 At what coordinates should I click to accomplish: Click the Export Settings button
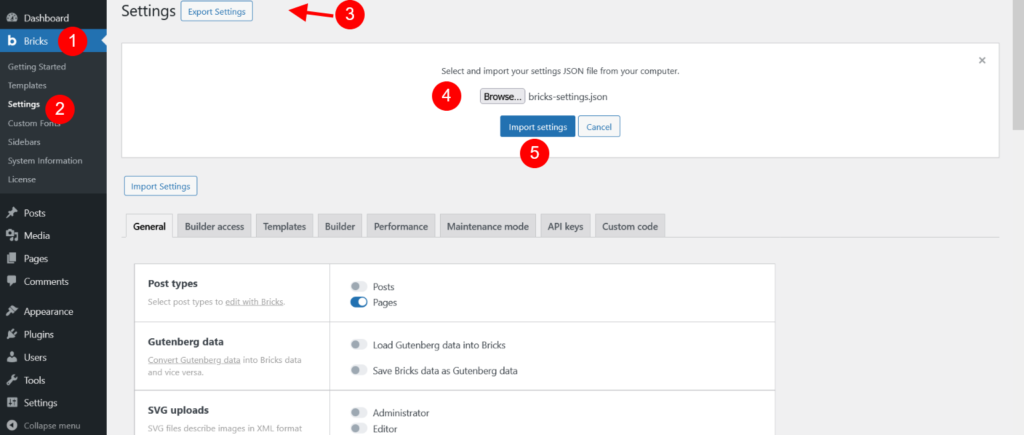(x=216, y=12)
